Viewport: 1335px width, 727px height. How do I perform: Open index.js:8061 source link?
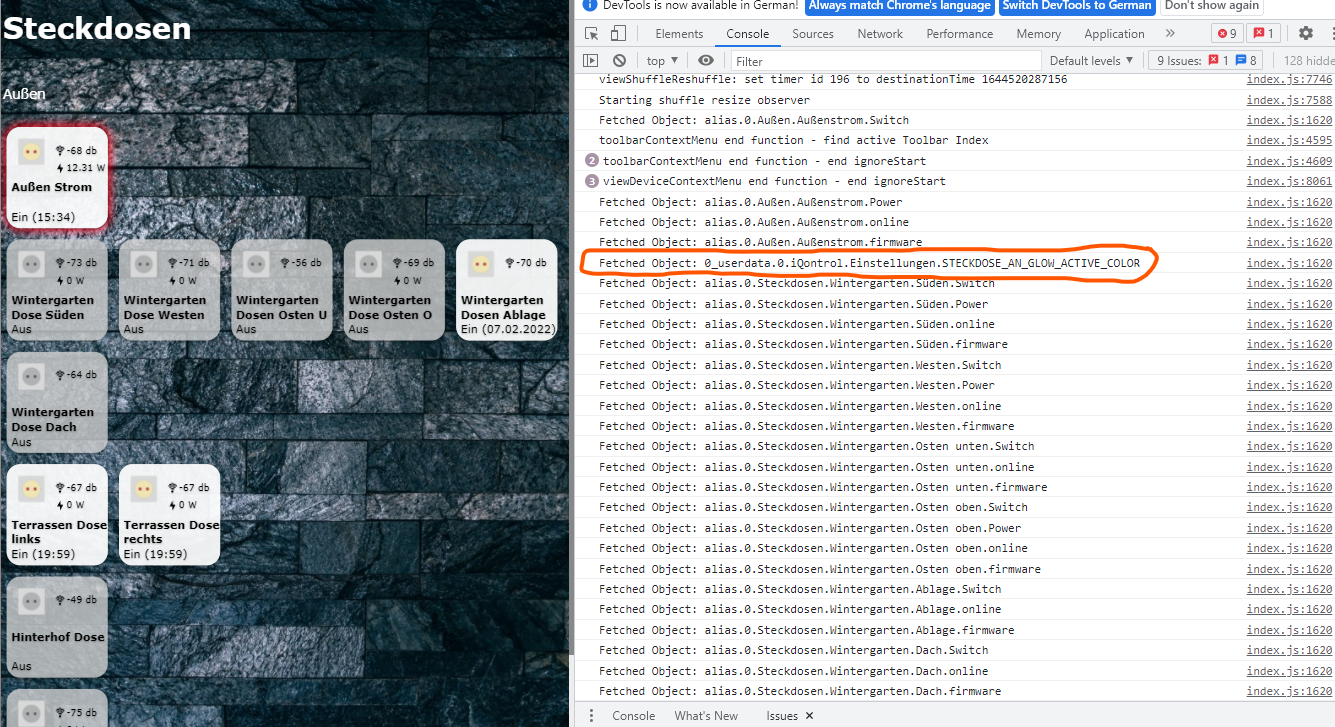(1289, 181)
